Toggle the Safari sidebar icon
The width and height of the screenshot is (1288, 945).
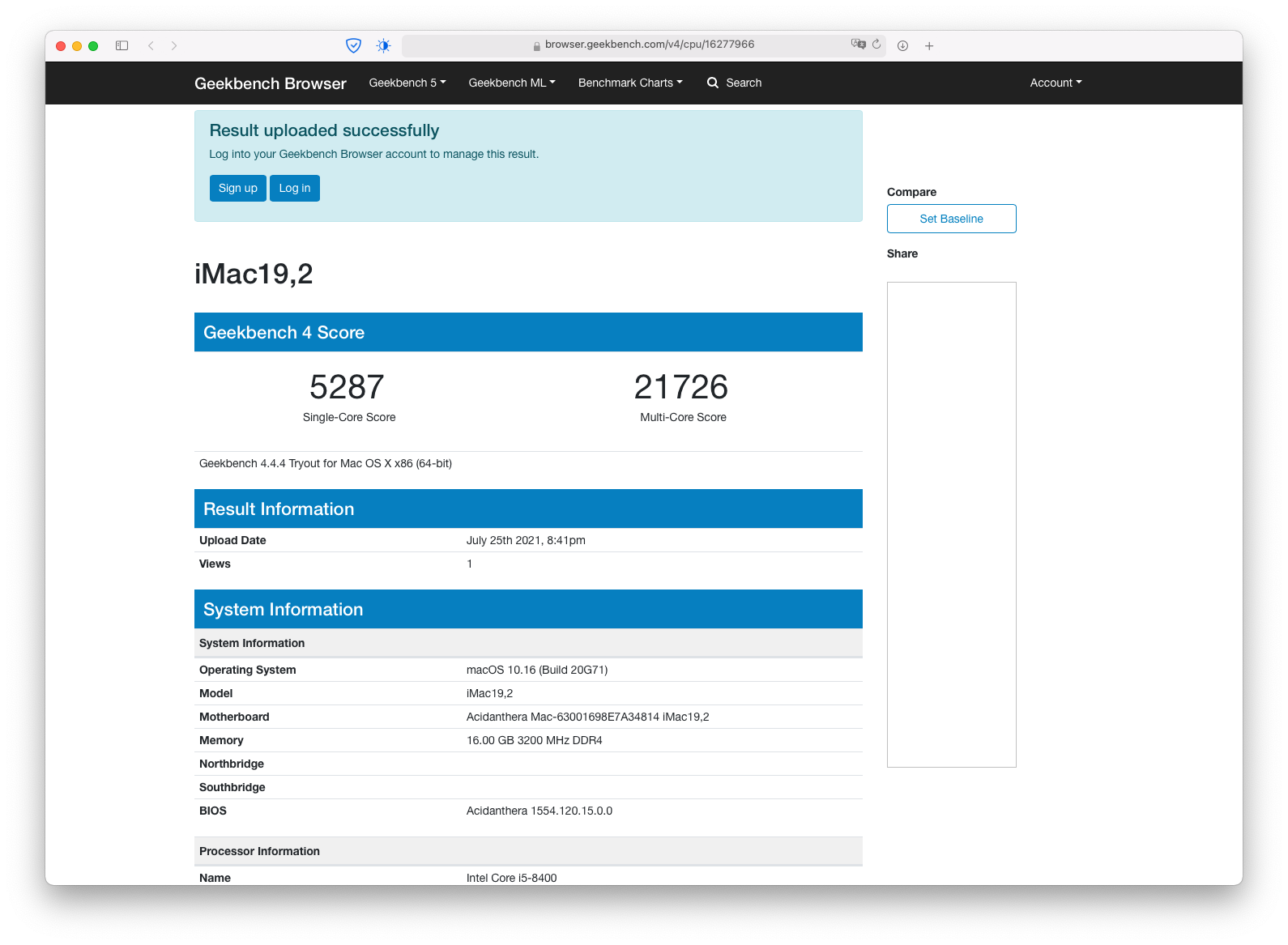(122, 45)
